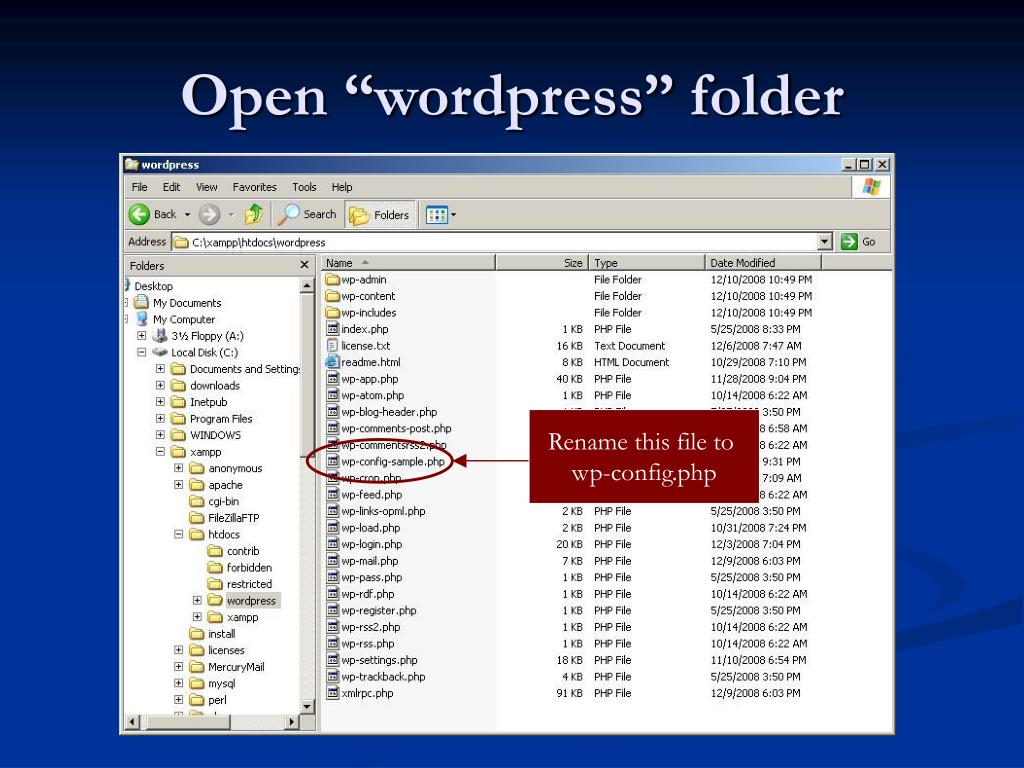Click the wp-links-opml.php file name

pyautogui.click(x=383, y=511)
